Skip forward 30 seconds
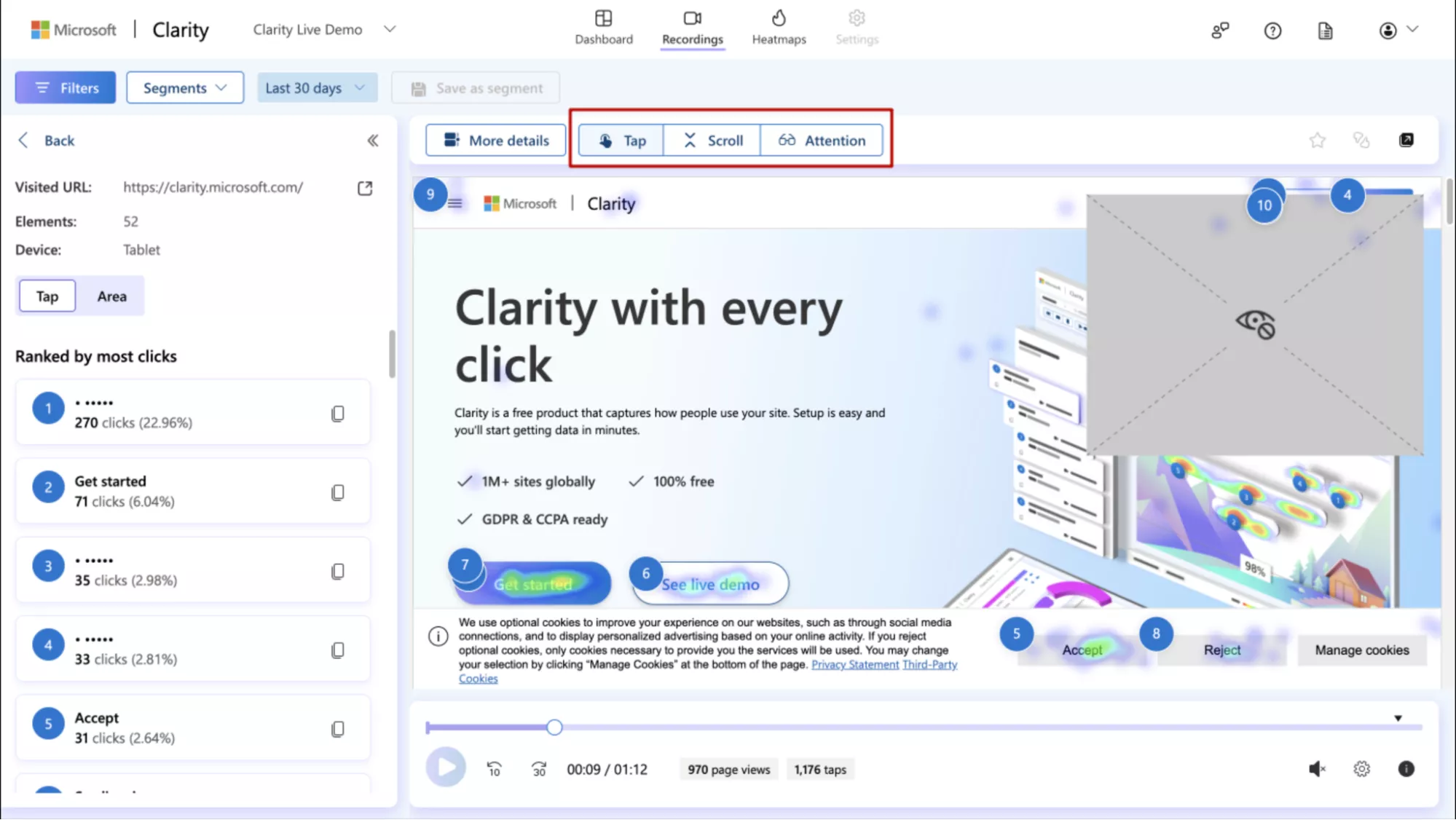This screenshot has width=1456, height=820. click(539, 769)
